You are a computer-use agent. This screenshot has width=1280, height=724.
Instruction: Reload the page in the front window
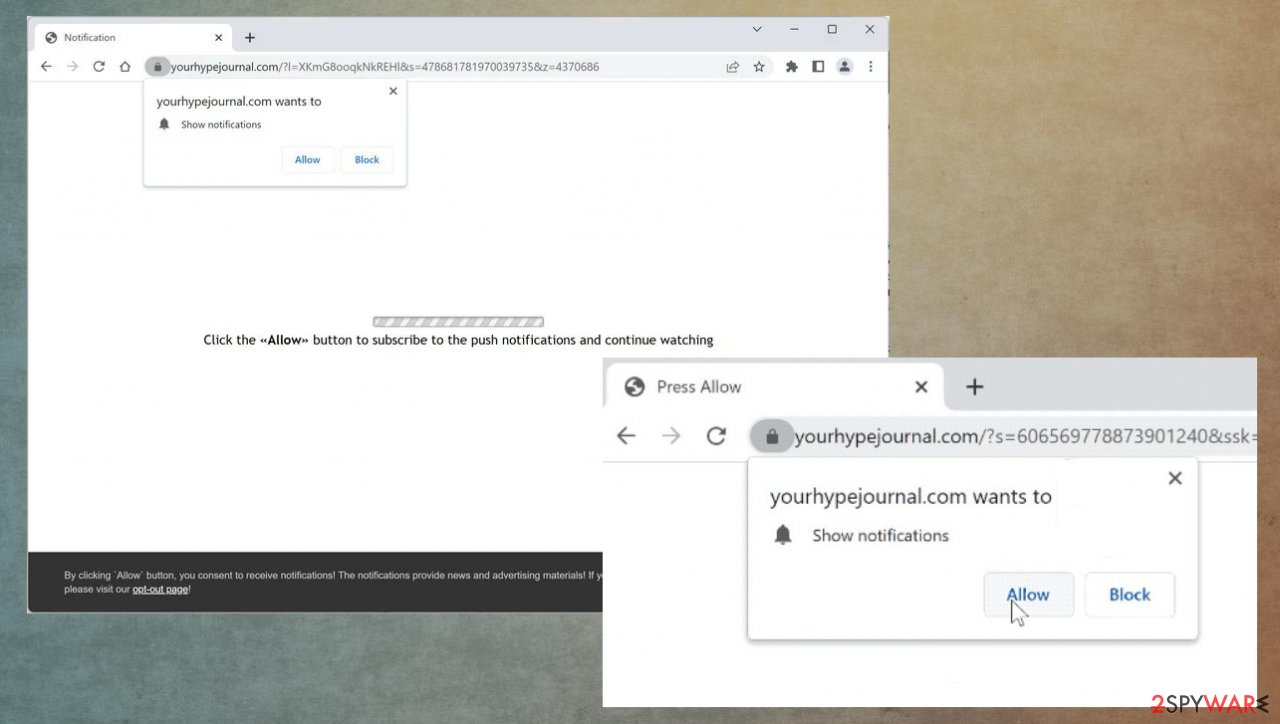716,436
